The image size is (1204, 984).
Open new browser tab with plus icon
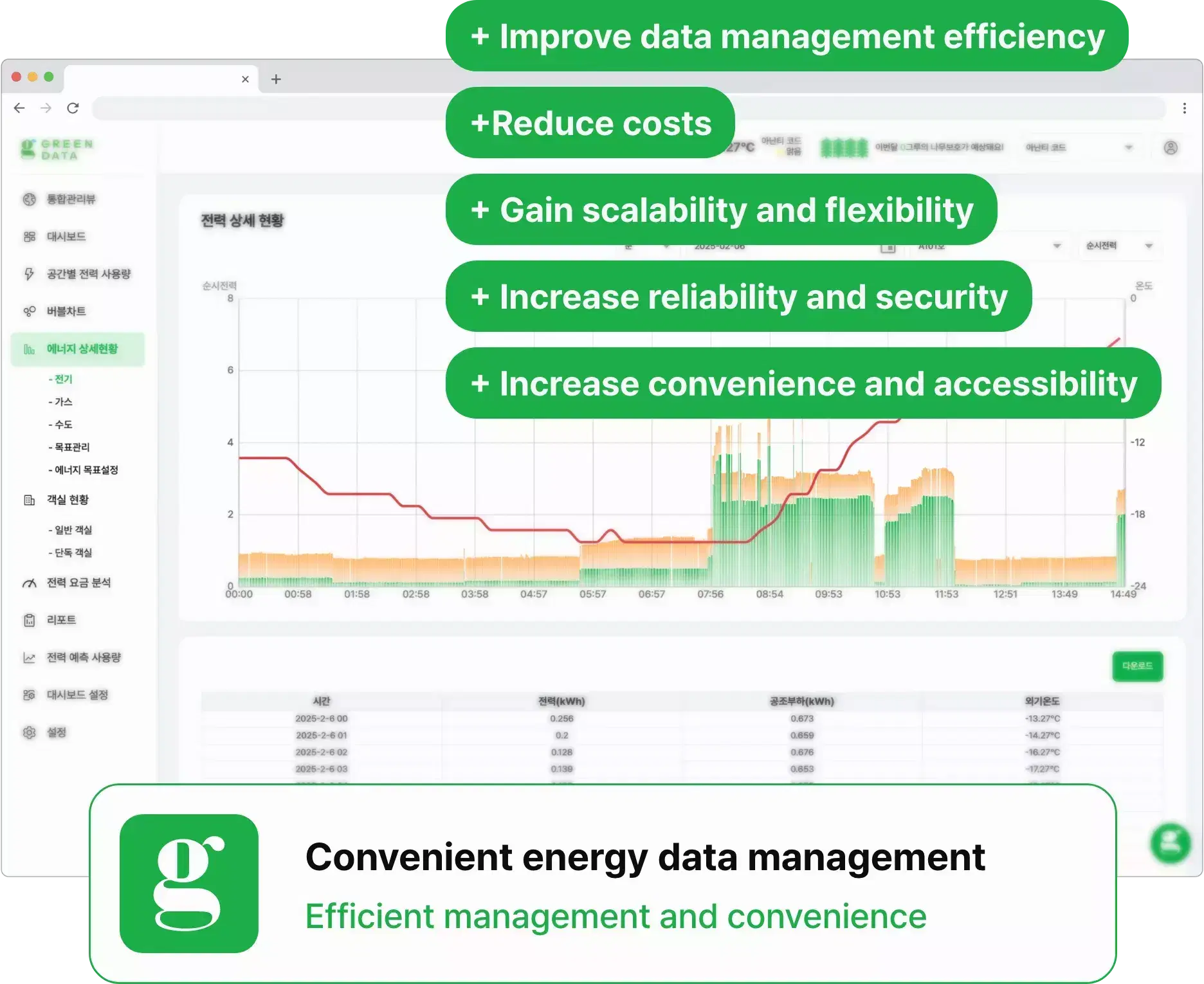click(276, 79)
